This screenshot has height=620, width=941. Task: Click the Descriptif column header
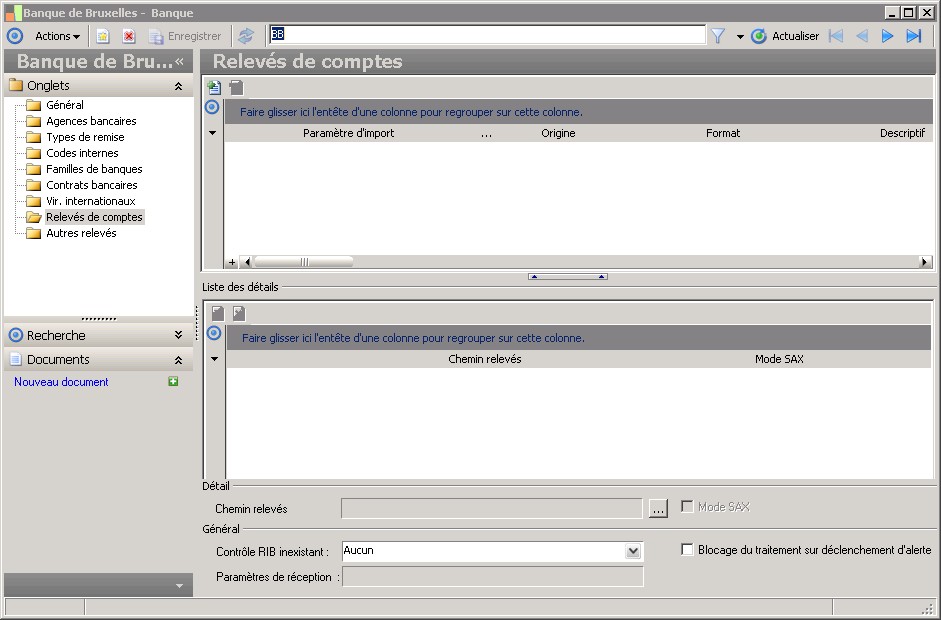(x=902, y=133)
